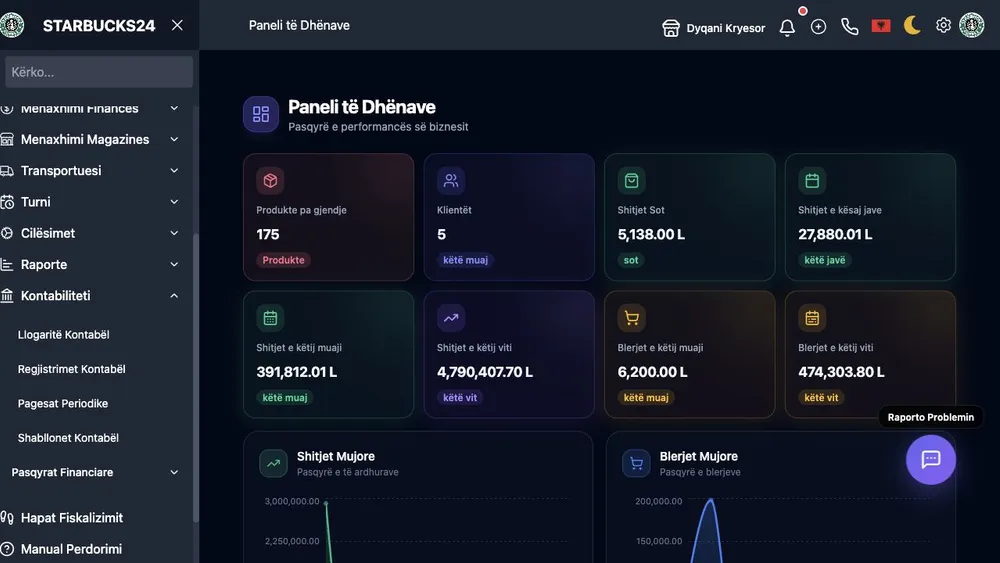Toggle dark mode with moon icon
1000x563 pixels.
(912, 26)
